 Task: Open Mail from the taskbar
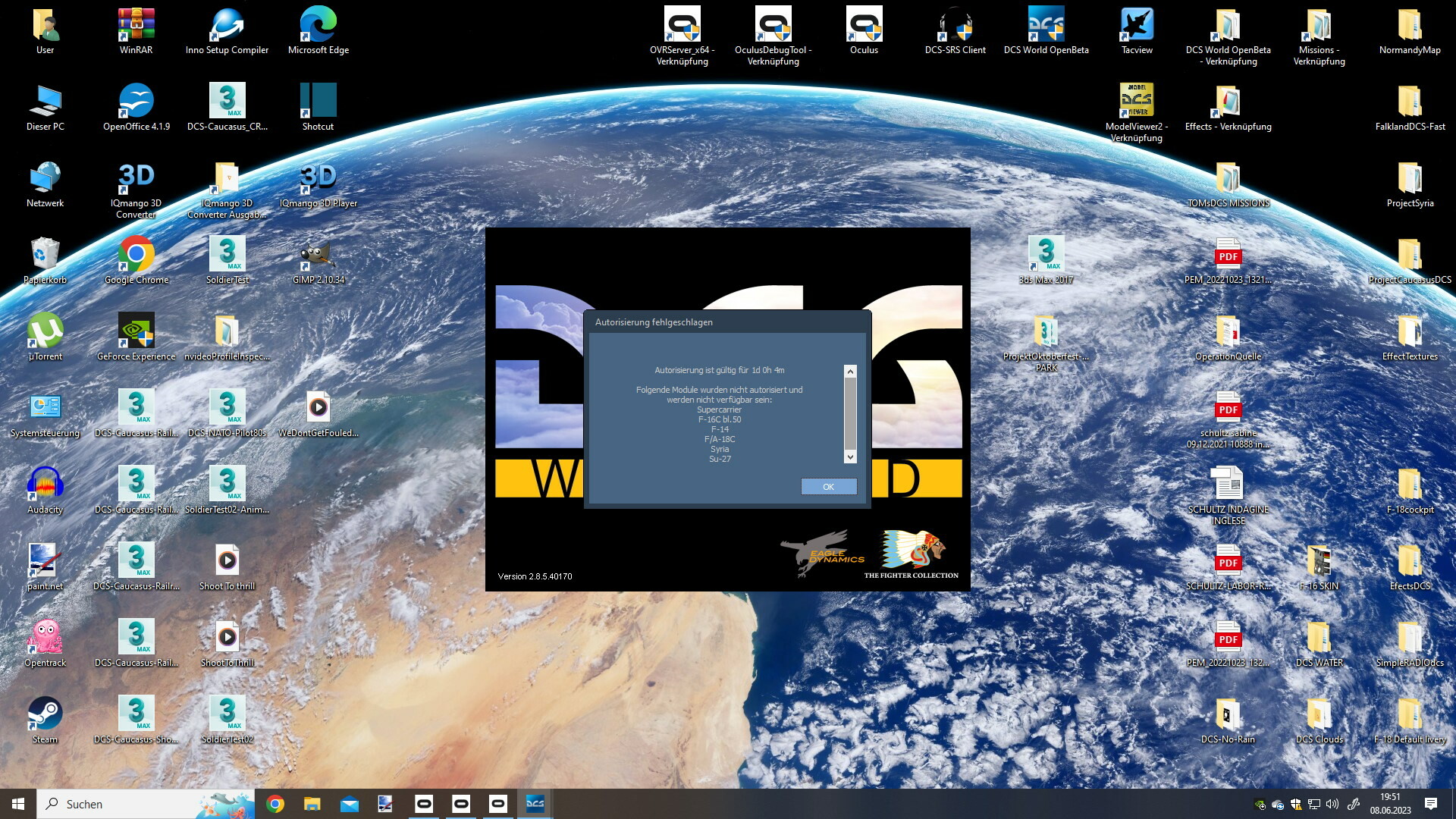tap(349, 804)
